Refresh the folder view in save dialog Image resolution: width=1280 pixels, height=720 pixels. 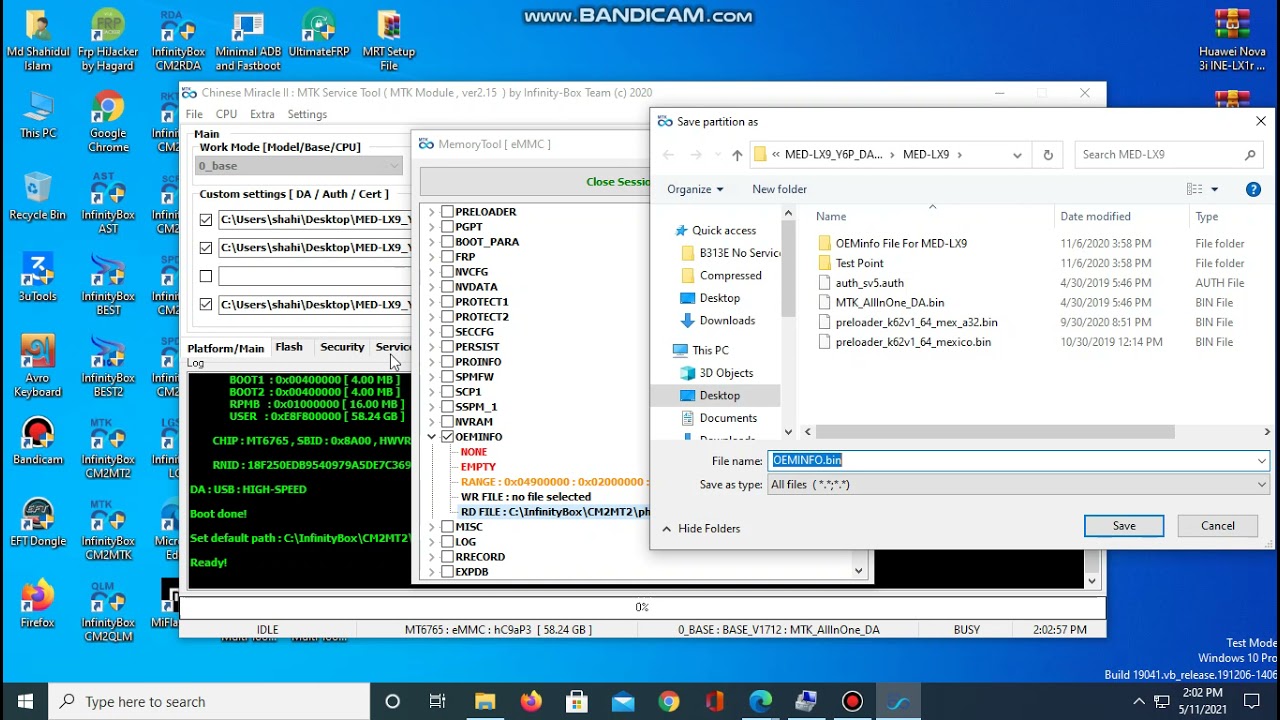point(1048,155)
